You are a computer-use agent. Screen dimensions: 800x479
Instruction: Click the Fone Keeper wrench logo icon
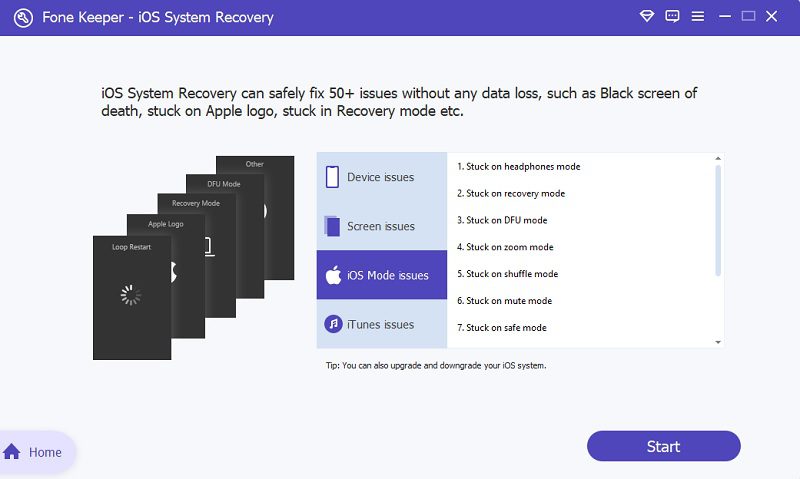(23, 17)
